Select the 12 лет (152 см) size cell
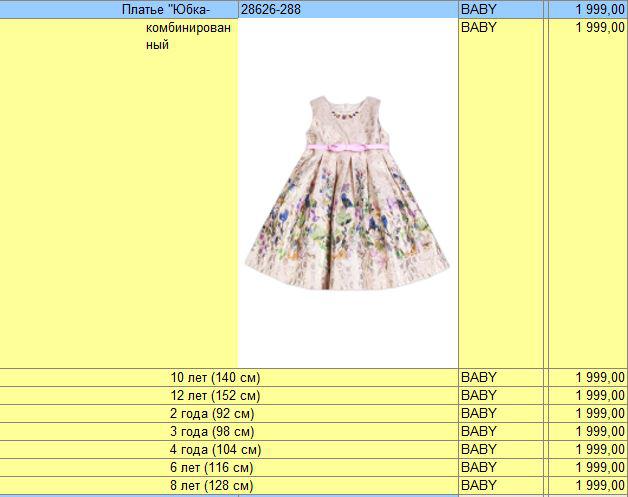 tap(215, 395)
